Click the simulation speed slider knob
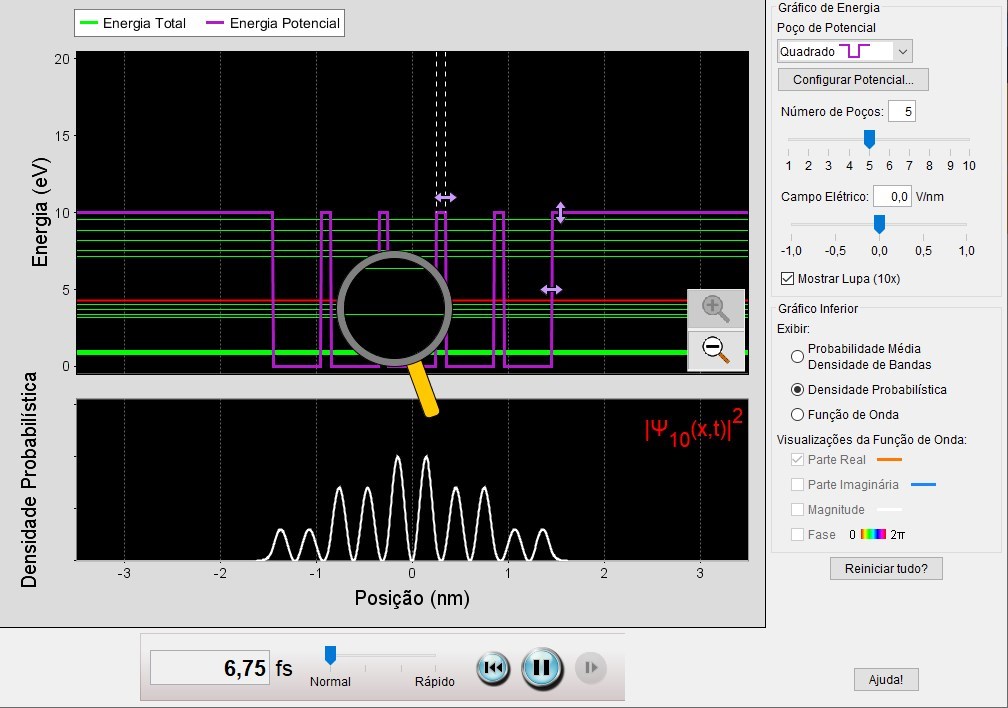Screen dimensions: 1008x708 click(330, 655)
